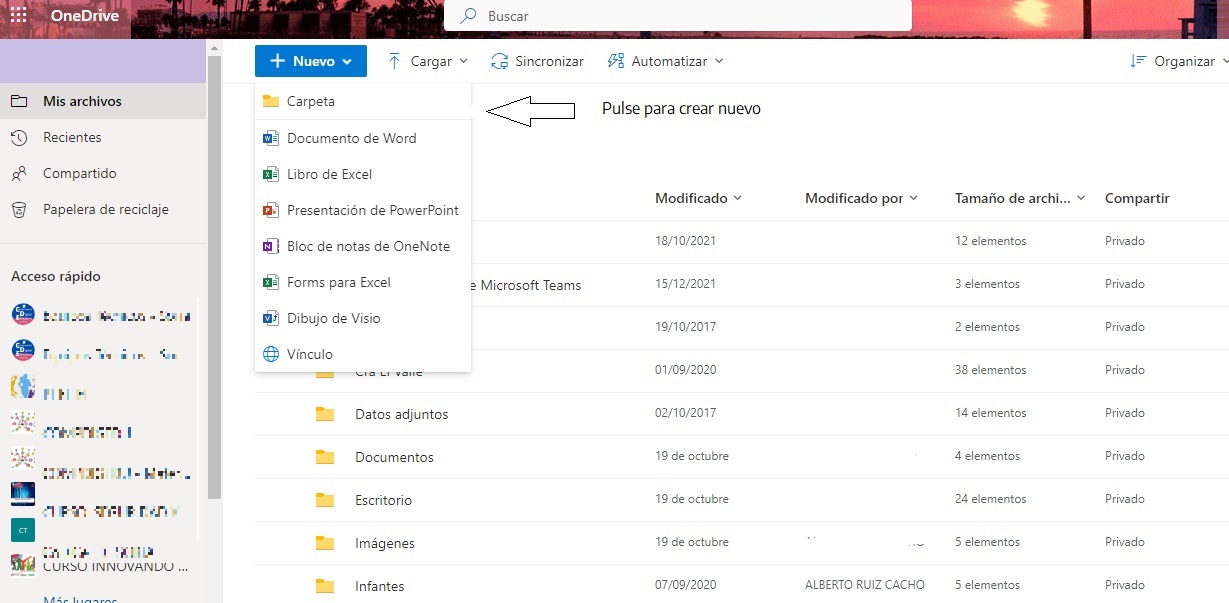Choose Bloc de notas de OneNote

(363, 246)
